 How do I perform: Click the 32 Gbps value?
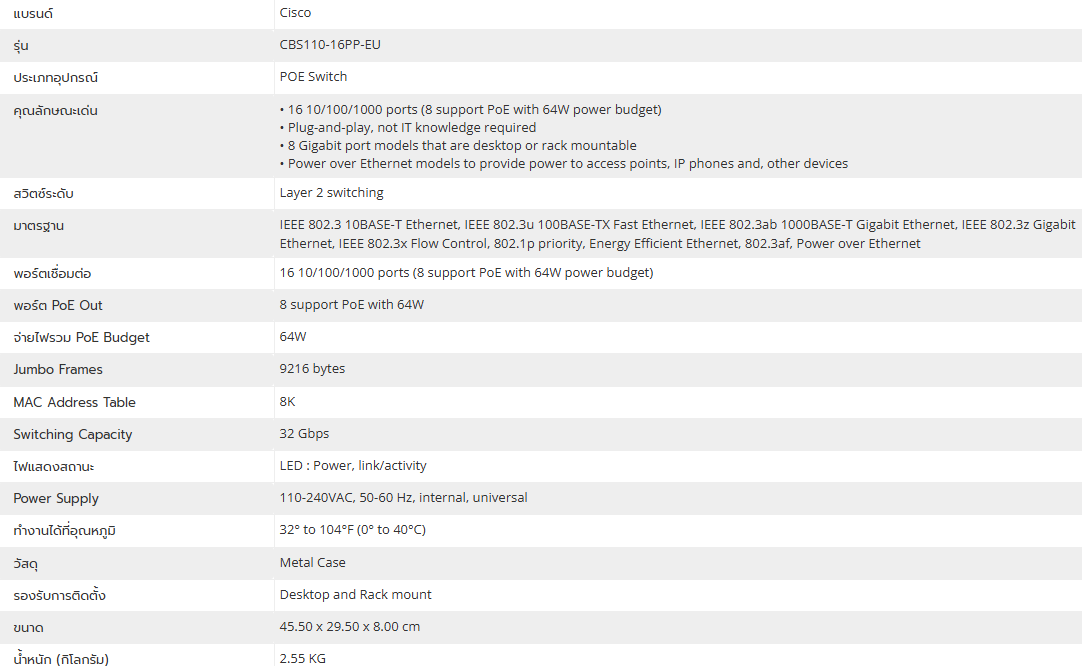point(304,433)
